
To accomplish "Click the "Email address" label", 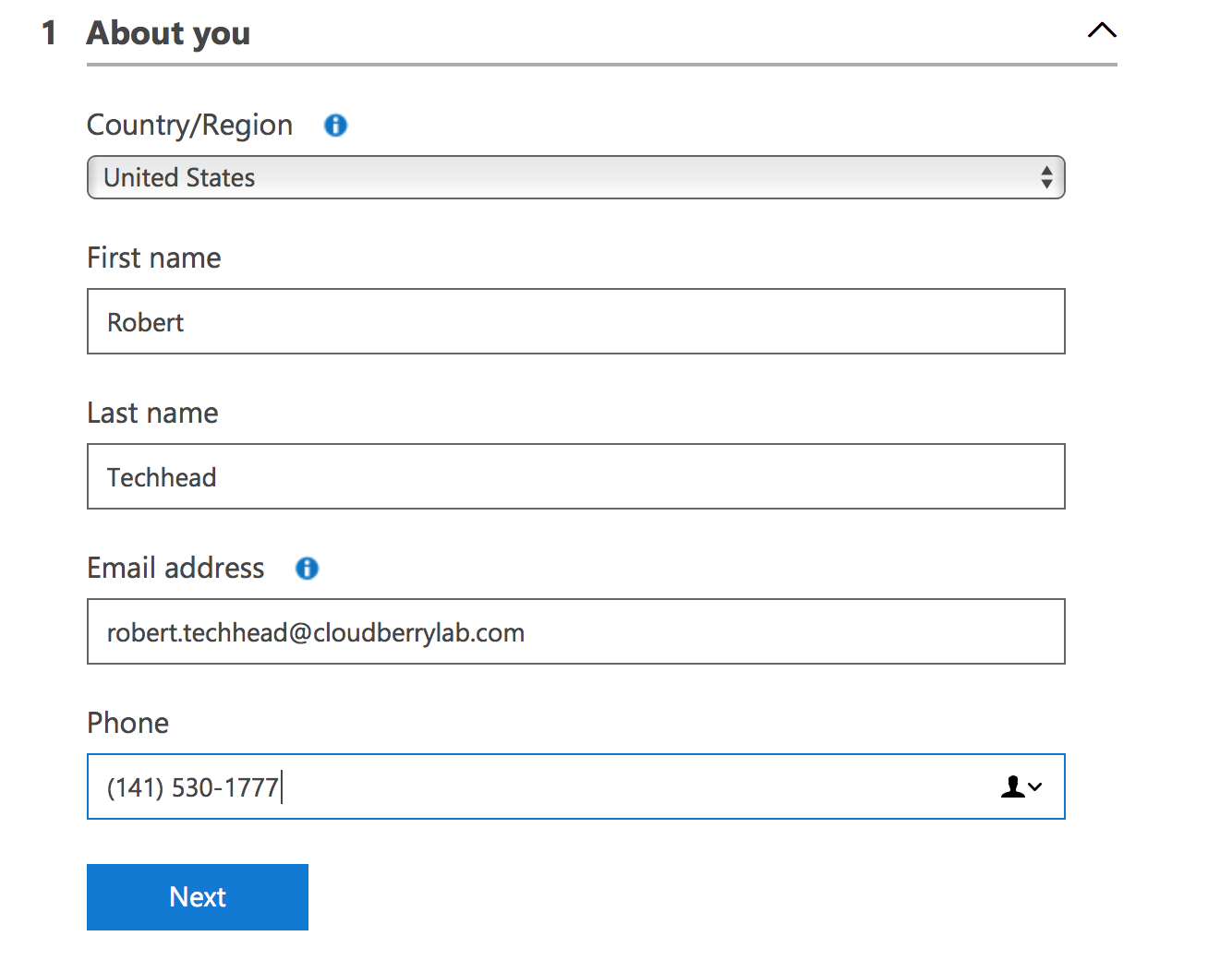I will pyautogui.click(x=175, y=568).
